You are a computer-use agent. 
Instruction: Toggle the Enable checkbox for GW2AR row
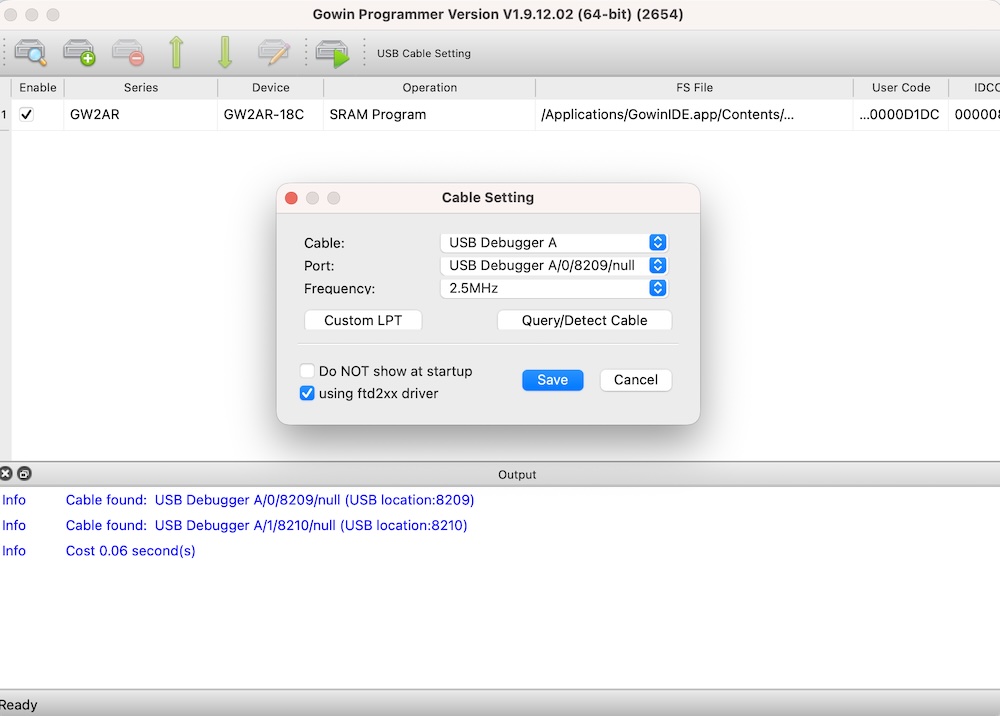[27, 115]
